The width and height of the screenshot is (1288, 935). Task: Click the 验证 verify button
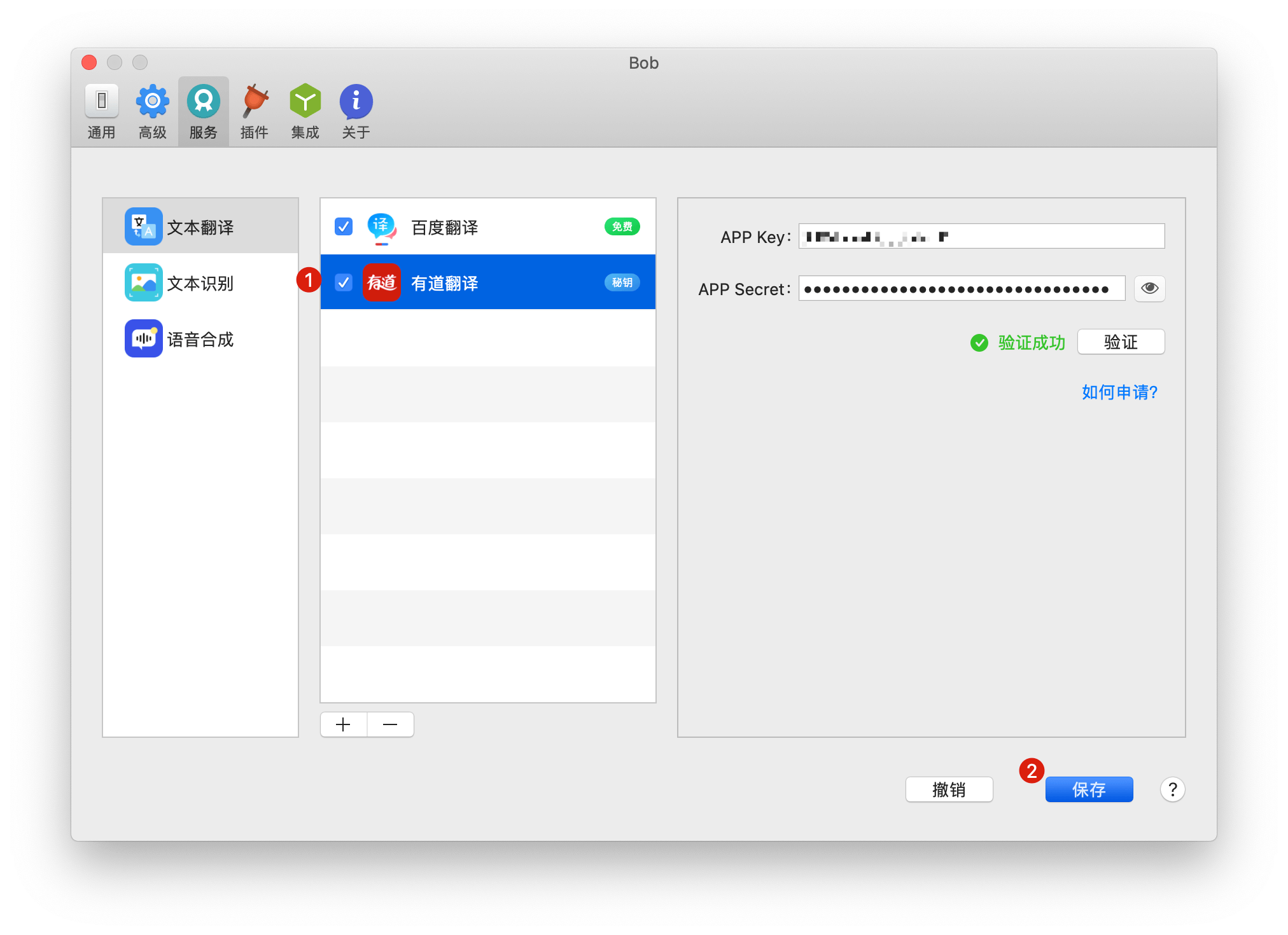1120,342
